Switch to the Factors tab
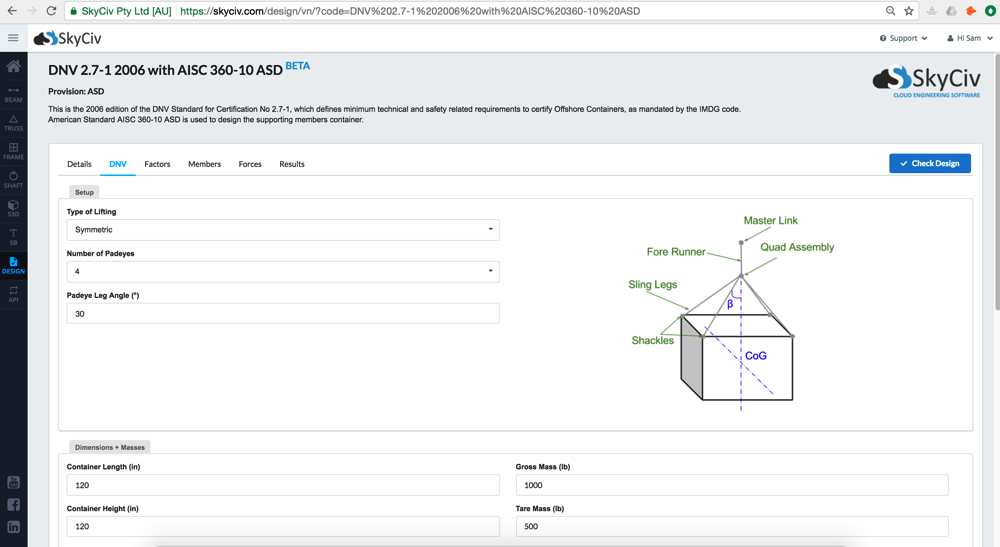This screenshot has width=1000, height=547. 157,164
